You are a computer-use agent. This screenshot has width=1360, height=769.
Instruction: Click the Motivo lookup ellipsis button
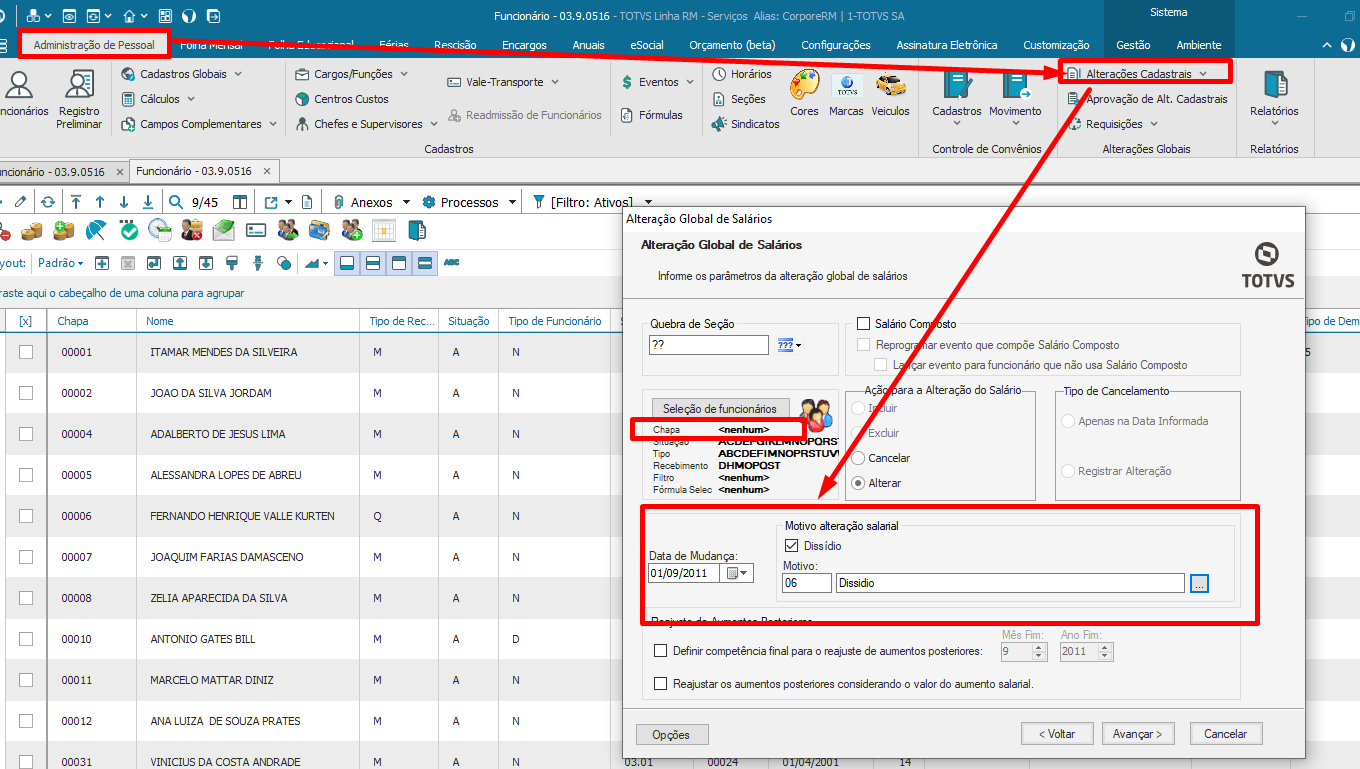[1199, 583]
